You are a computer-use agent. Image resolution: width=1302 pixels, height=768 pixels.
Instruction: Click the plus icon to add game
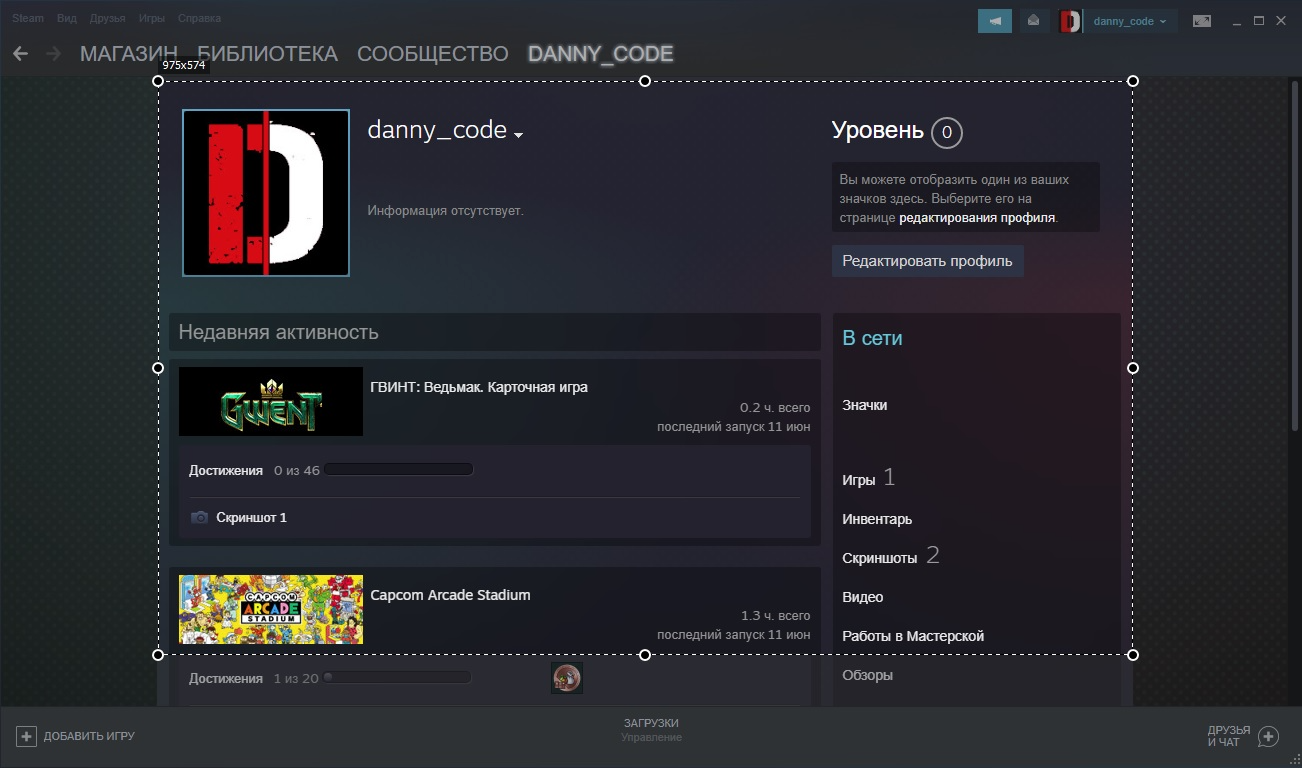26,736
